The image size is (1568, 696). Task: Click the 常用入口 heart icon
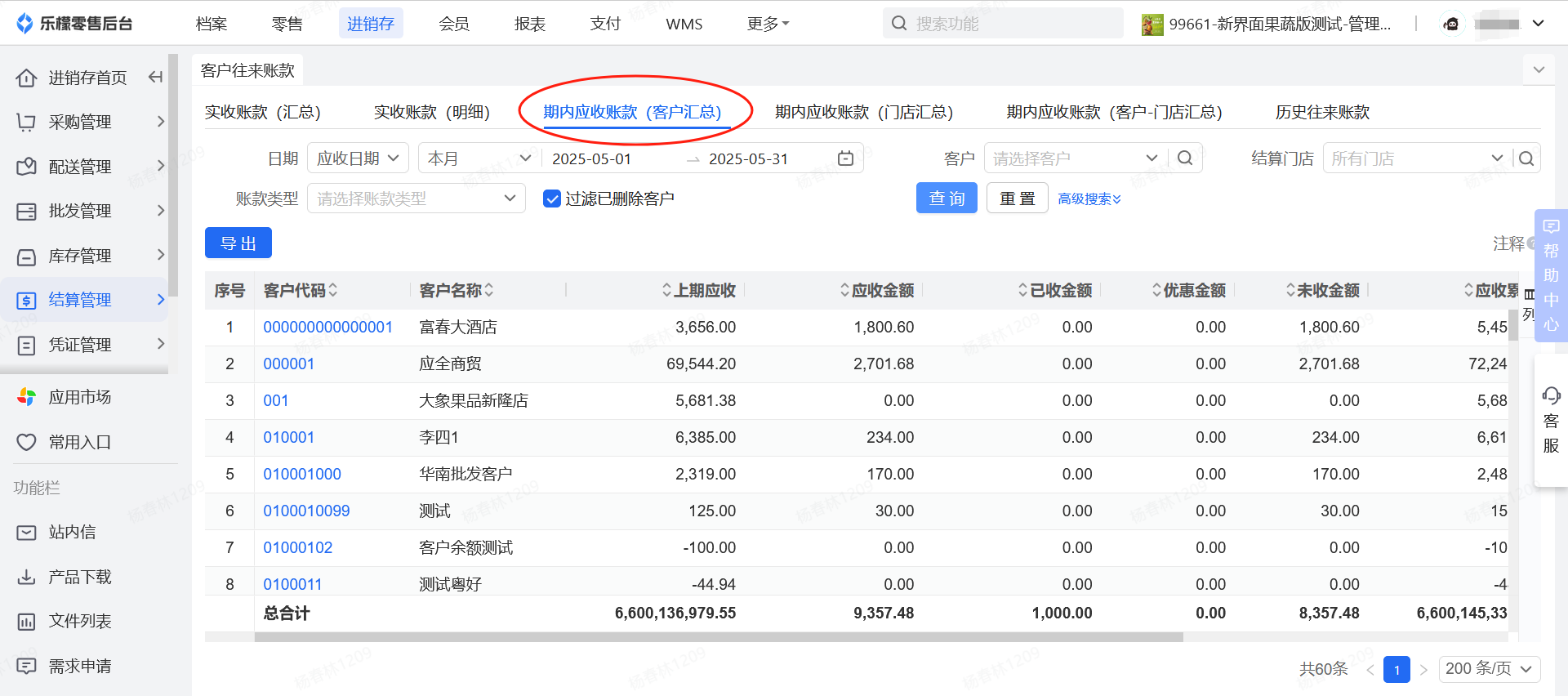(x=26, y=442)
